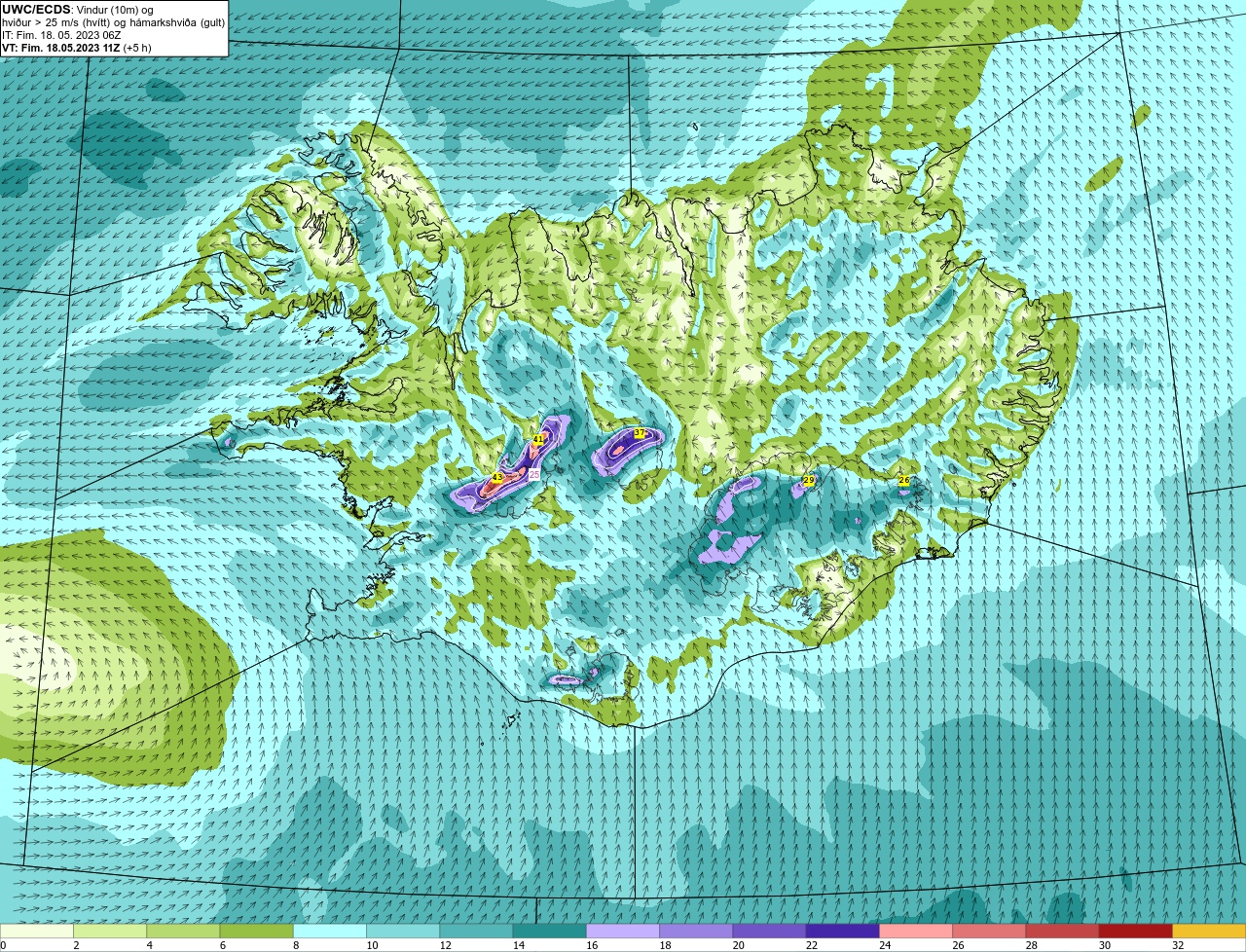
Task: Select the 4–6 m/s green legend swatch
Action: tap(183, 931)
